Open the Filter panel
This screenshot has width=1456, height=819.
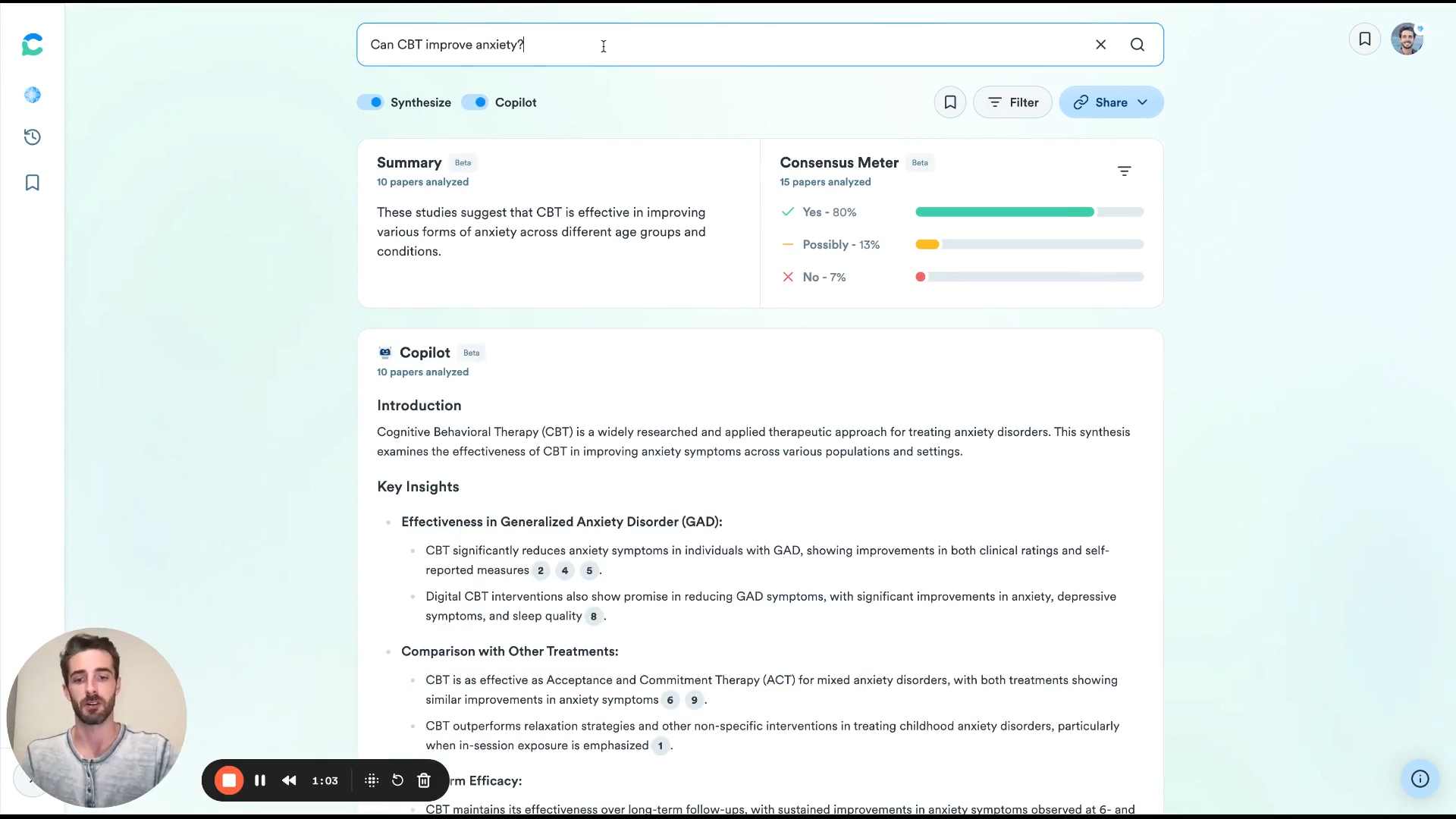point(1012,102)
